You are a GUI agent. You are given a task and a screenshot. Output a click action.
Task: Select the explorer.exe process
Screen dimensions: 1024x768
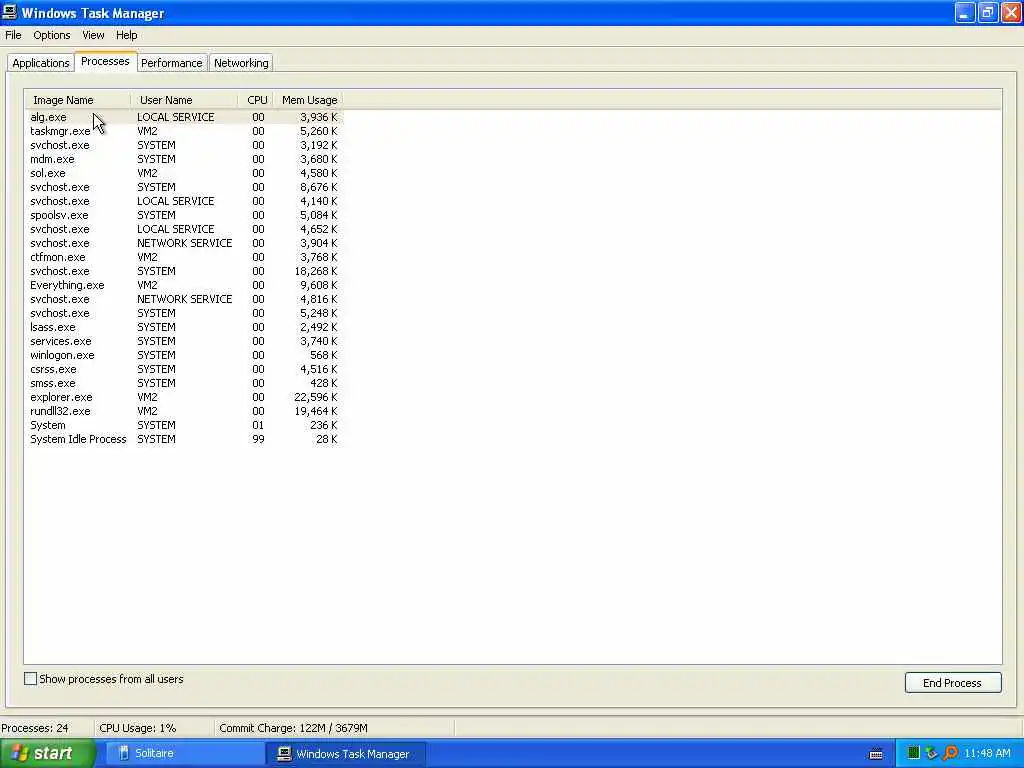pos(184,397)
